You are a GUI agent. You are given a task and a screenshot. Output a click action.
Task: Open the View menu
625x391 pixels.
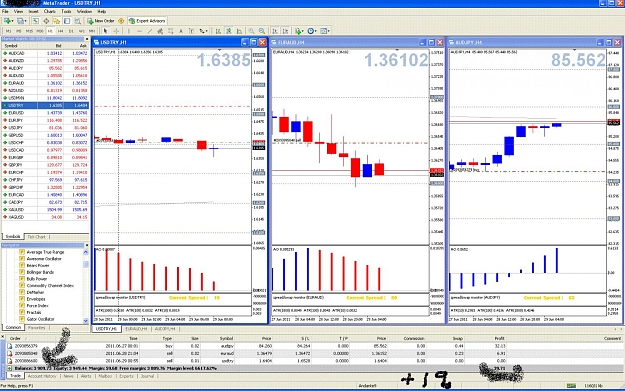(x=18, y=12)
